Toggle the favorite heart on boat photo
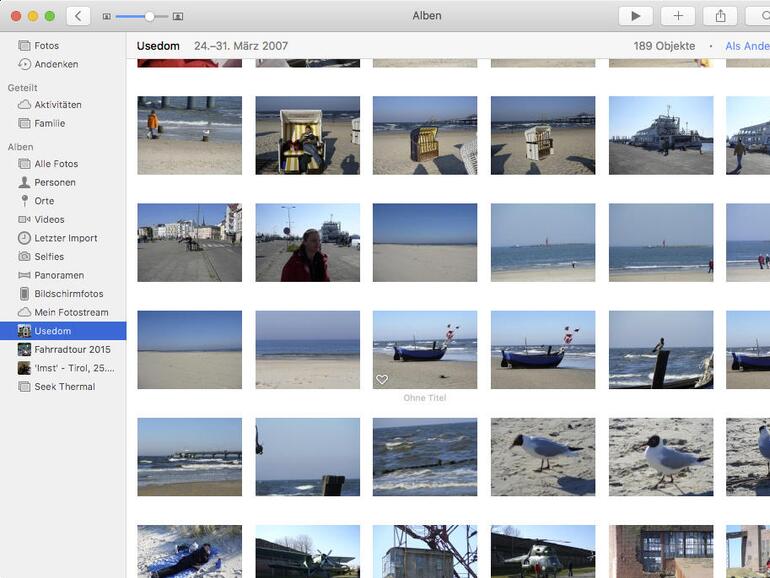The width and height of the screenshot is (770, 578). click(x=381, y=380)
